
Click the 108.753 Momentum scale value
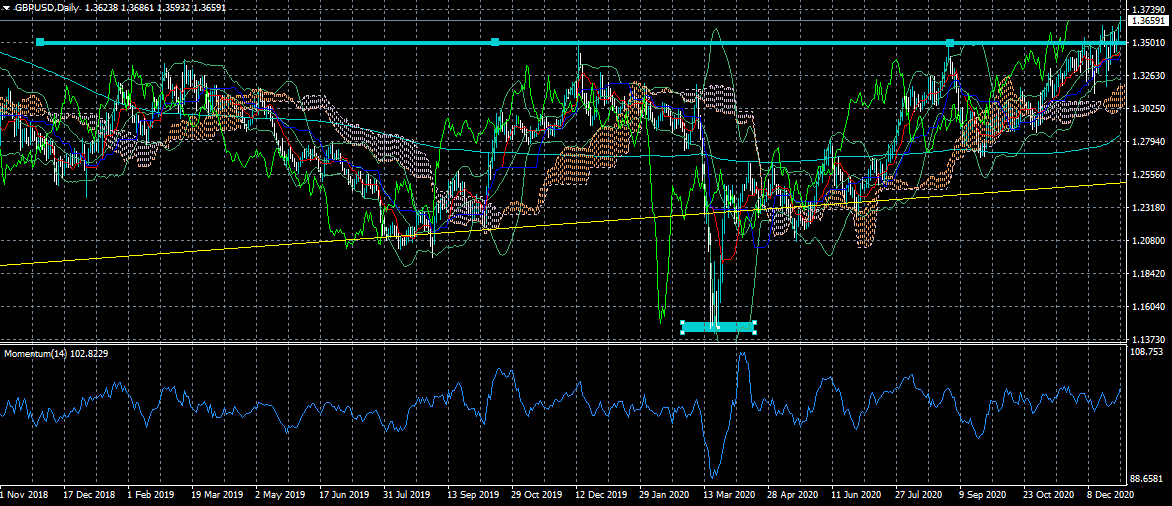click(1146, 352)
